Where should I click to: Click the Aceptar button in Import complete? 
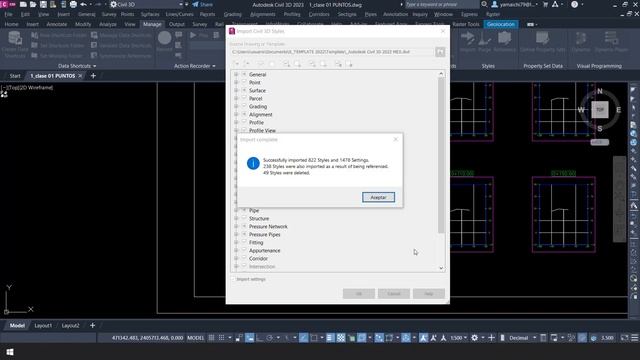[x=378, y=197]
